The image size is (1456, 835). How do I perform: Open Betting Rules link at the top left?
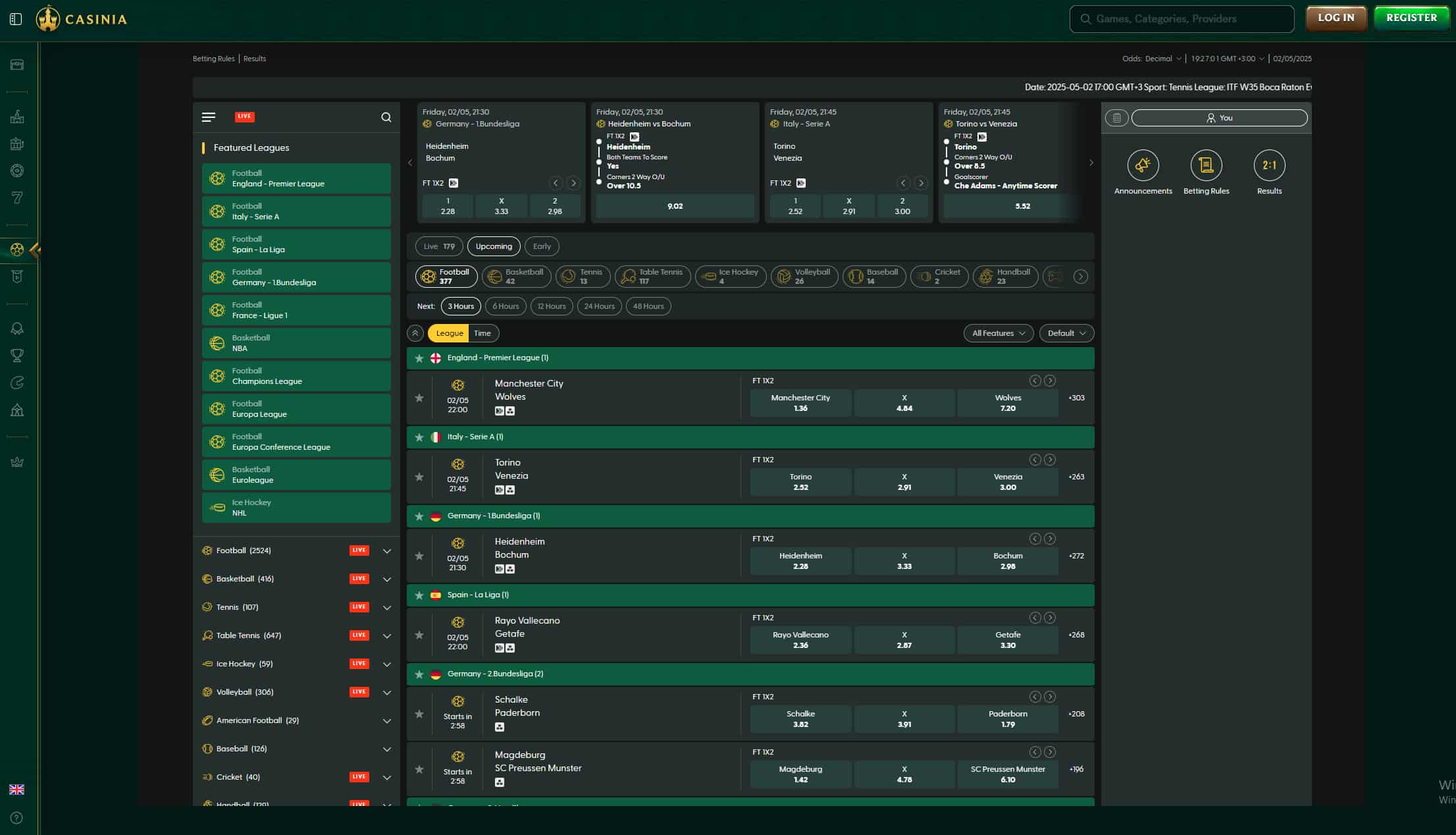213,59
